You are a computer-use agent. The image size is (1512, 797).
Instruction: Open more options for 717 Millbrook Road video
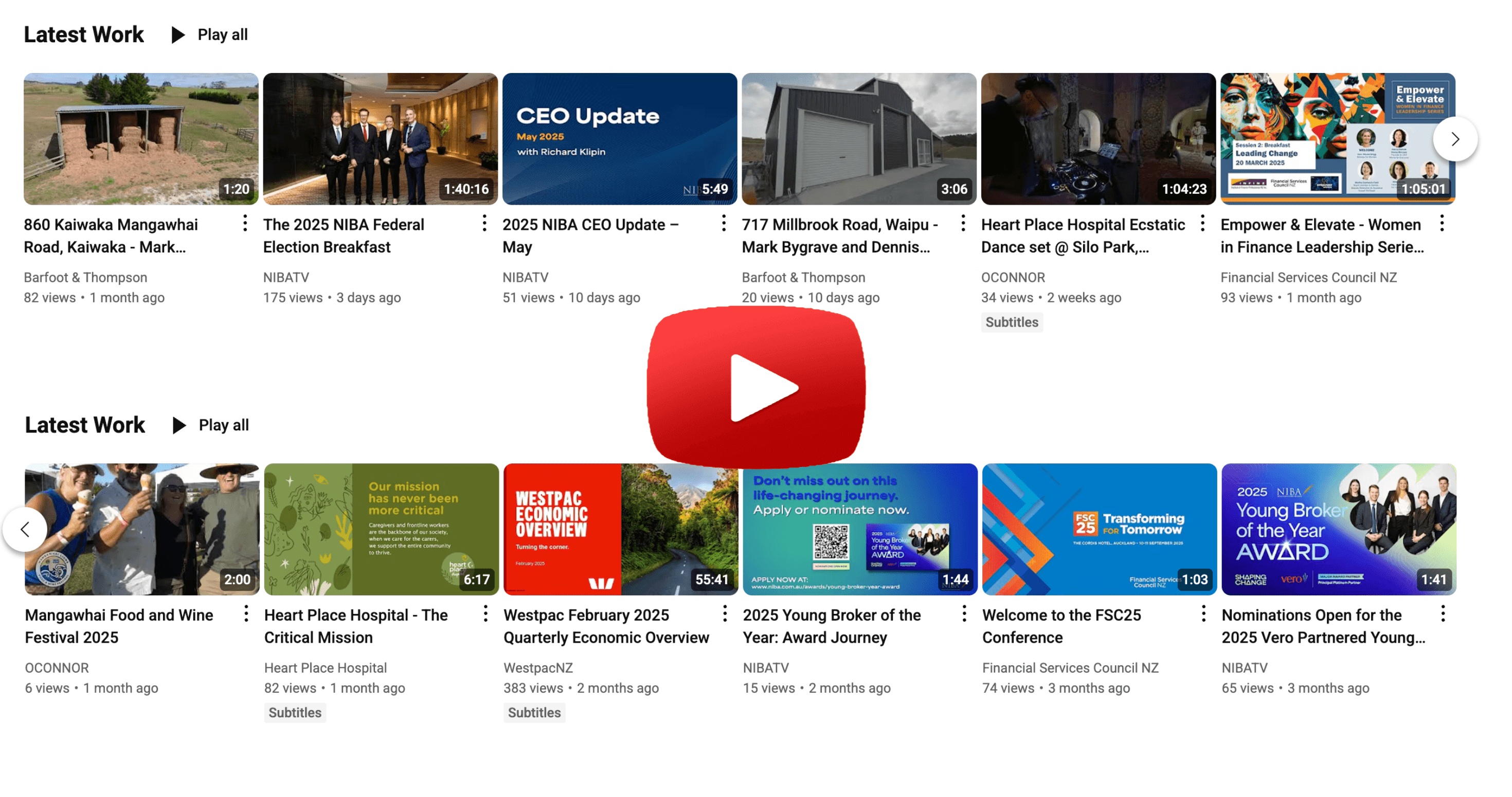[963, 223]
